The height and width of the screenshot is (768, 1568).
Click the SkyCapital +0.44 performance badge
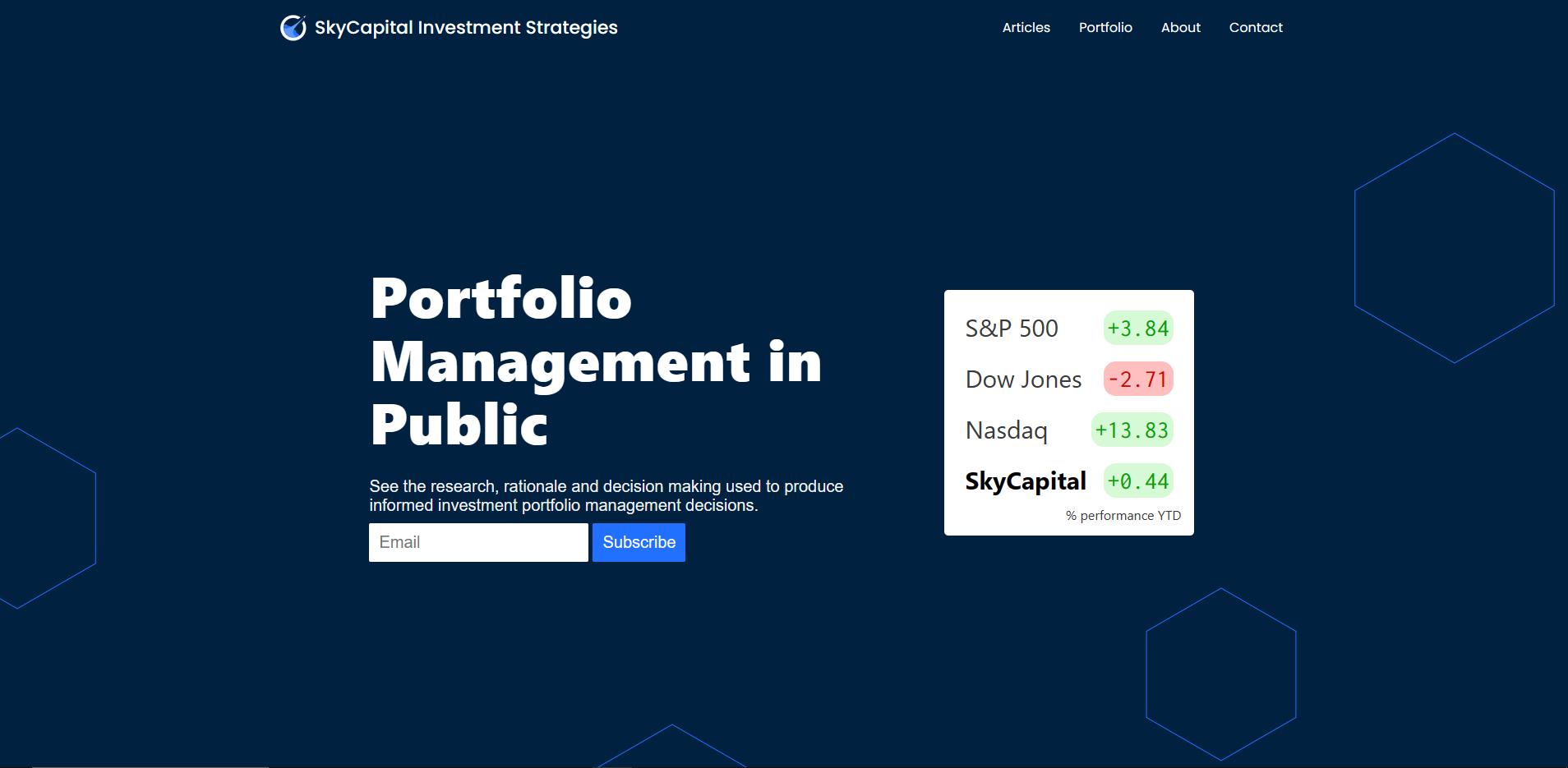pyautogui.click(x=1137, y=481)
